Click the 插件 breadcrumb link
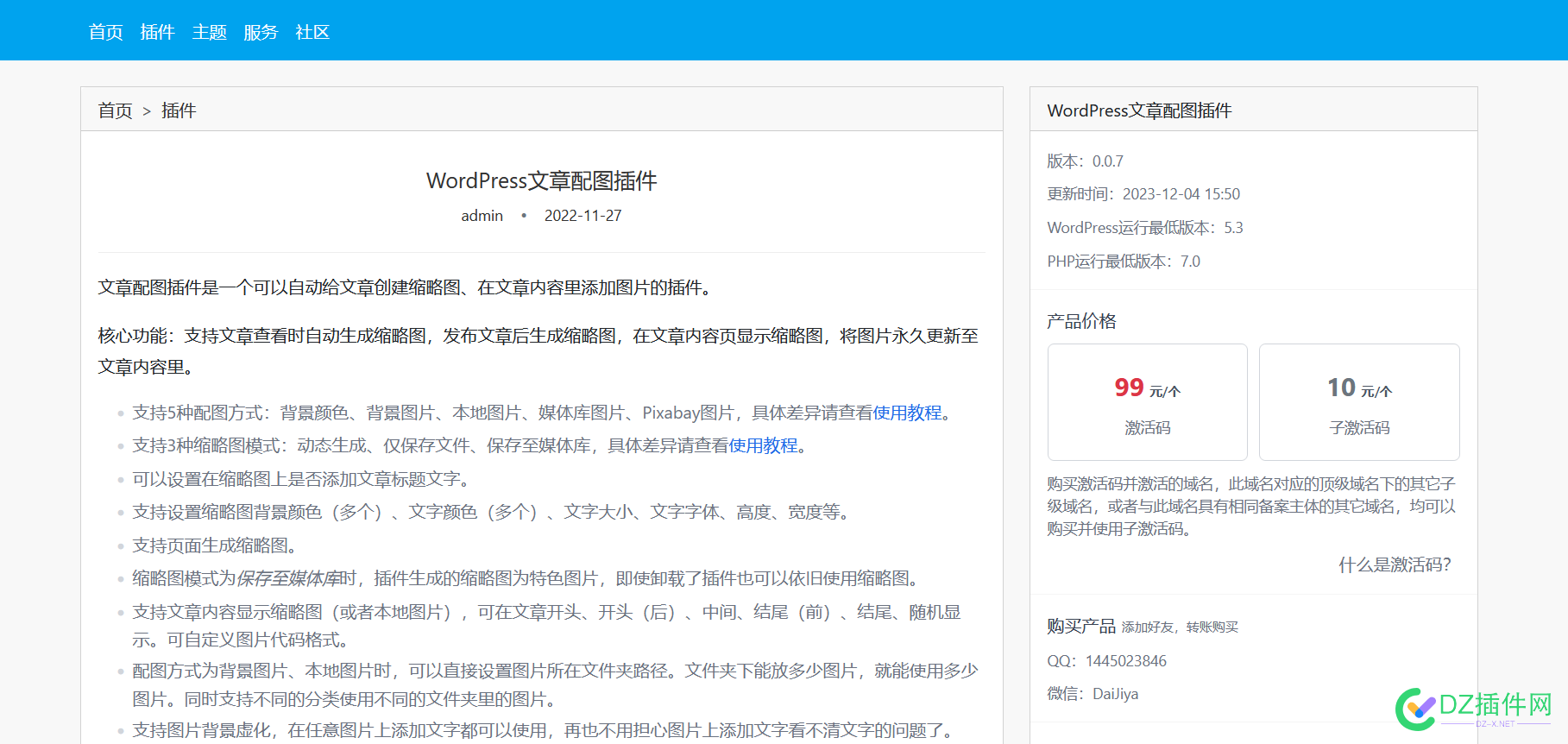Screen dimensions: 1568x744 pos(179,110)
